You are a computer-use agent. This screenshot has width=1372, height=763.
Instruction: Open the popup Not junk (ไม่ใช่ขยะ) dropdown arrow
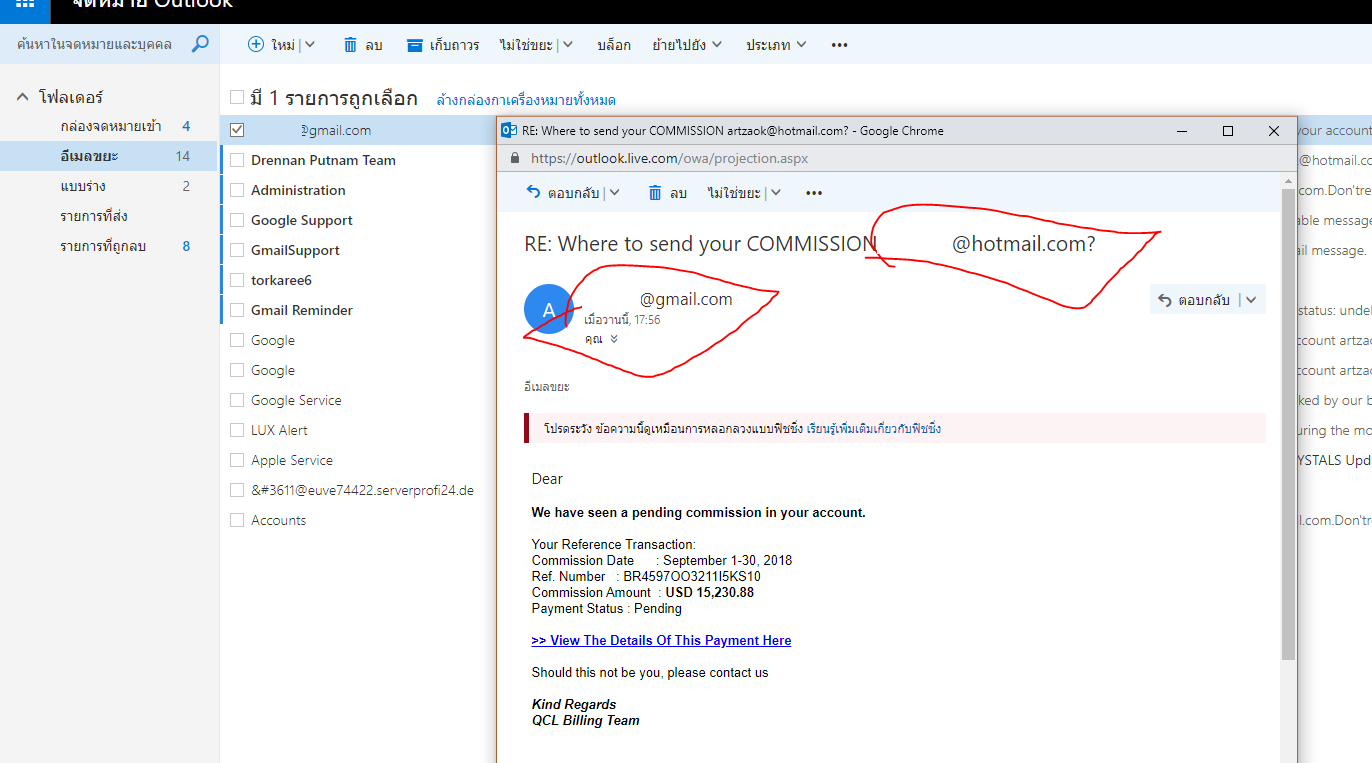(x=775, y=193)
